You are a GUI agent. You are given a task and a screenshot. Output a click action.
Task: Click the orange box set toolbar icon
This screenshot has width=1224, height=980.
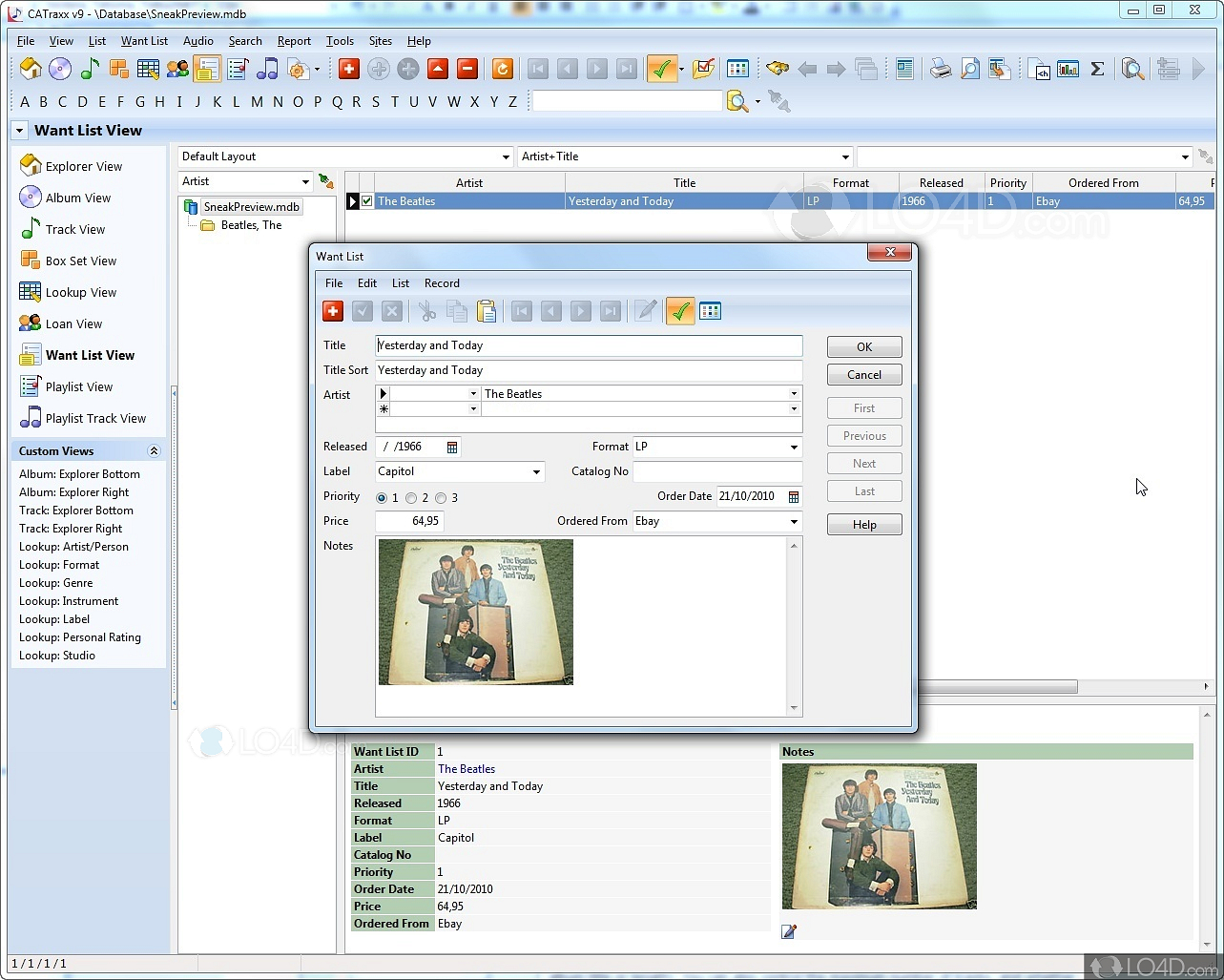coord(118,69)
